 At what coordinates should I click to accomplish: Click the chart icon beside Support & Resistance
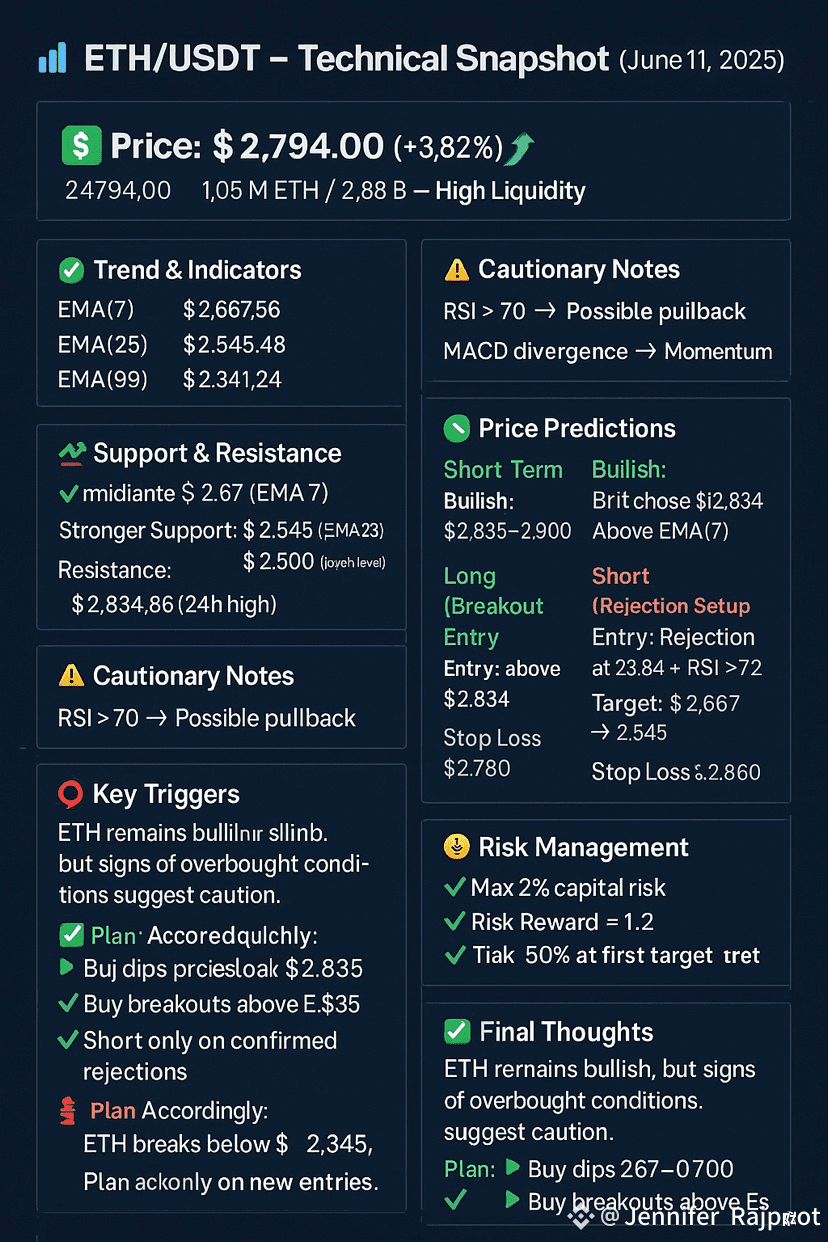click(x=72, y=453)
